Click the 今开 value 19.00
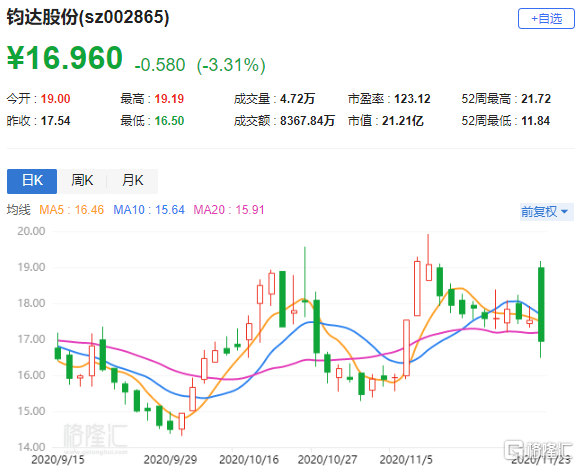Screen dimensions: 579x467 point(55,99)
